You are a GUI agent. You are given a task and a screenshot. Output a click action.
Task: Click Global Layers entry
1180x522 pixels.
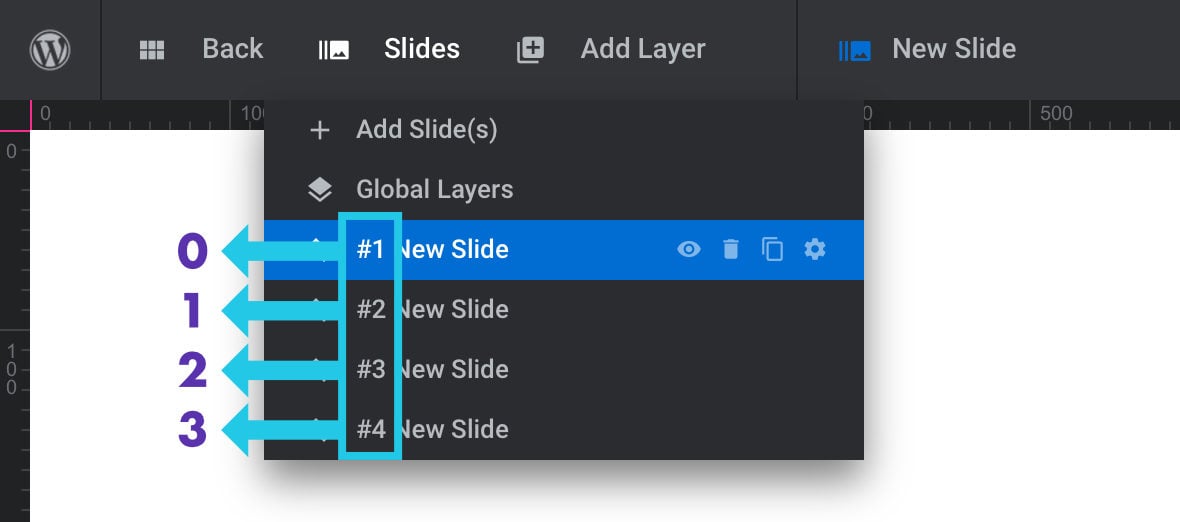[x=434, y=189]
